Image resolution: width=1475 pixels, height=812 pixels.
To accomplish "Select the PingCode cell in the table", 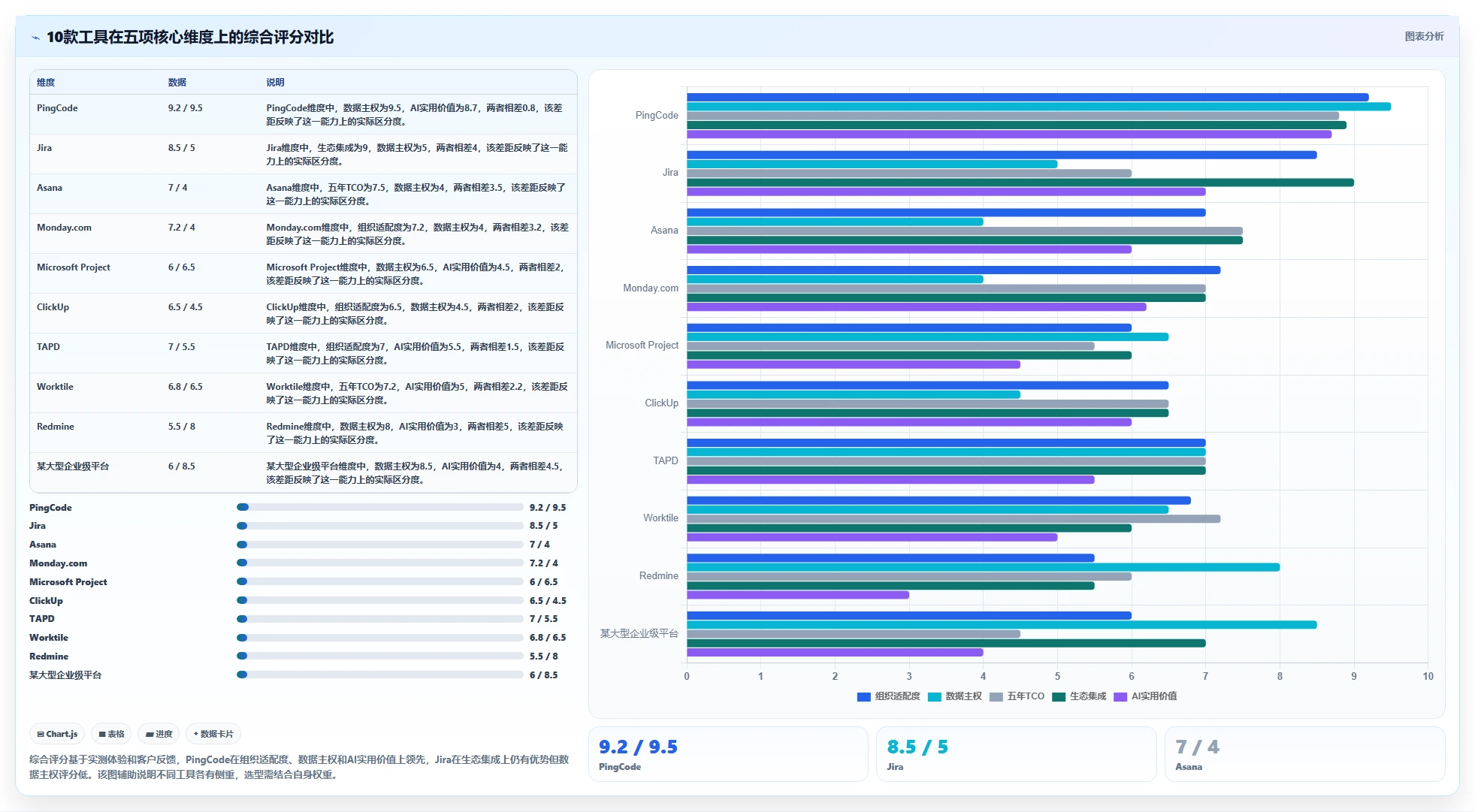I will [57, 108].
